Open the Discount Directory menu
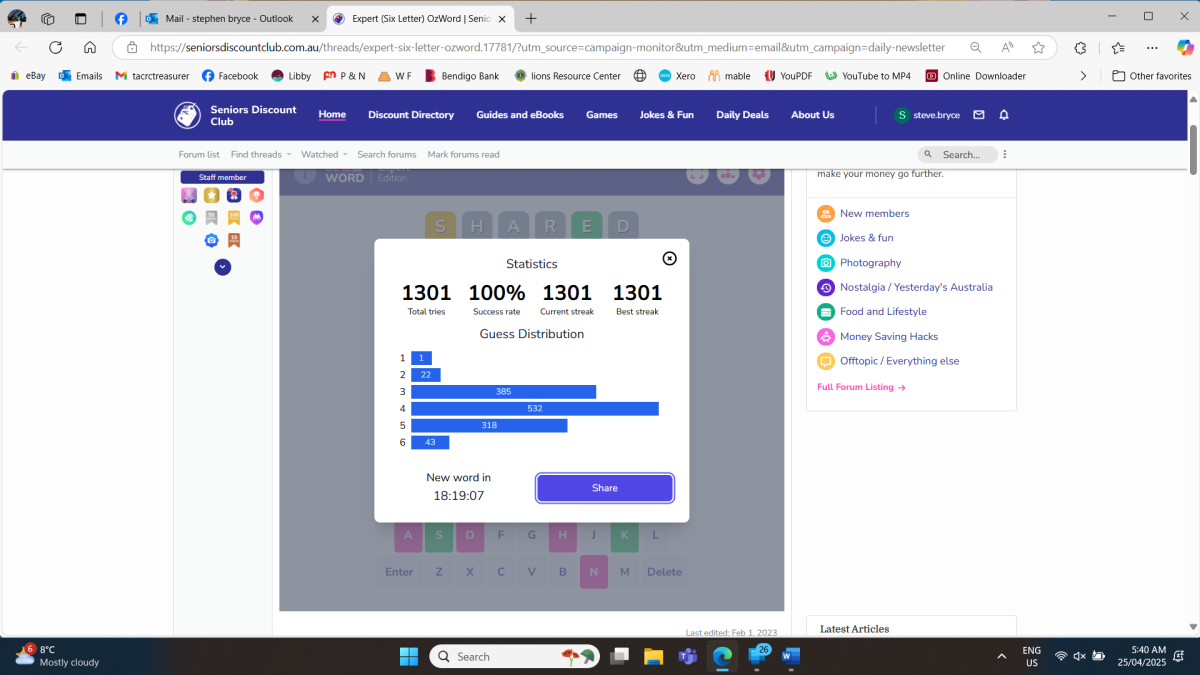 [410, 115]
